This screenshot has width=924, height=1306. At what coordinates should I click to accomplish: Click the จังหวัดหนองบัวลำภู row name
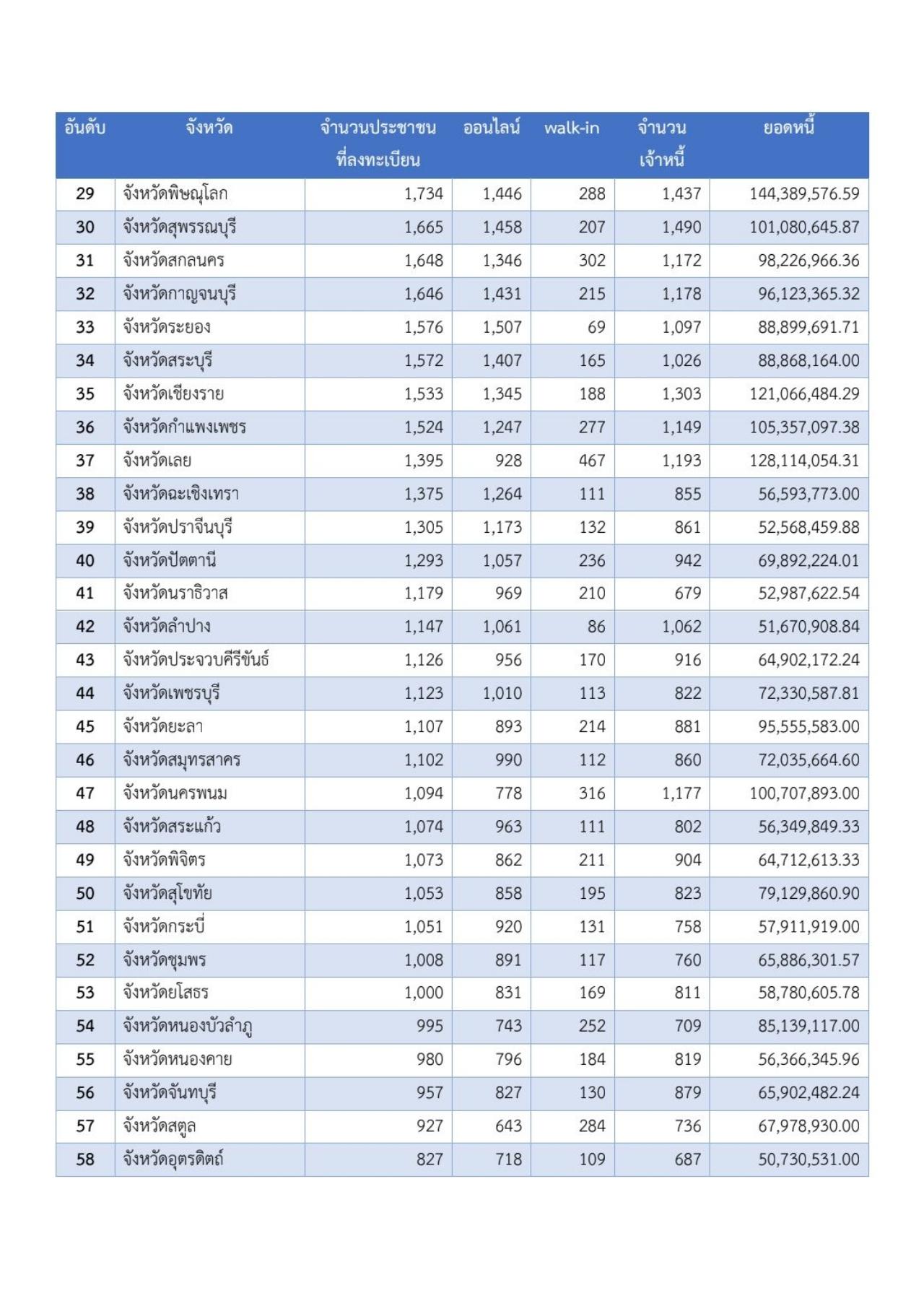188,1026
